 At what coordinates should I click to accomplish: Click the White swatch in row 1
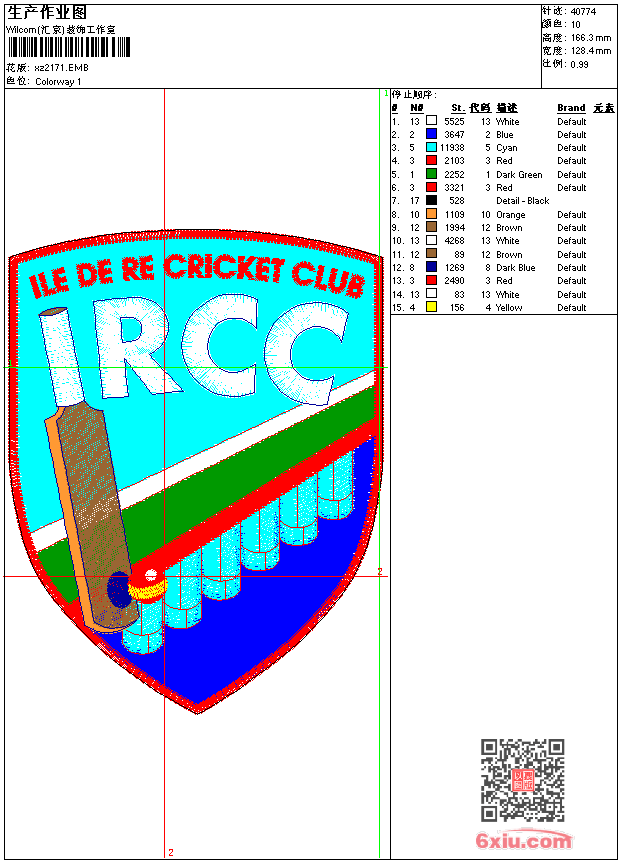432,121
